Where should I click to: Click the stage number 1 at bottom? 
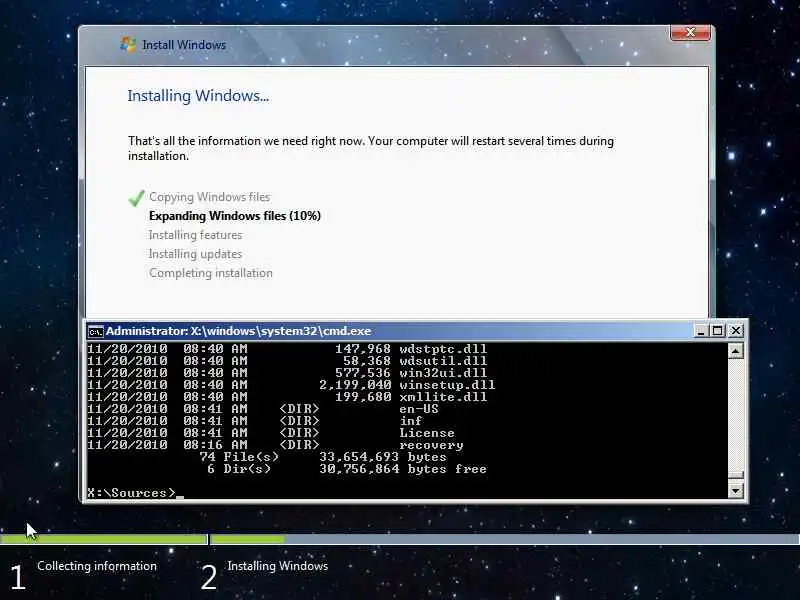point(18,578)
